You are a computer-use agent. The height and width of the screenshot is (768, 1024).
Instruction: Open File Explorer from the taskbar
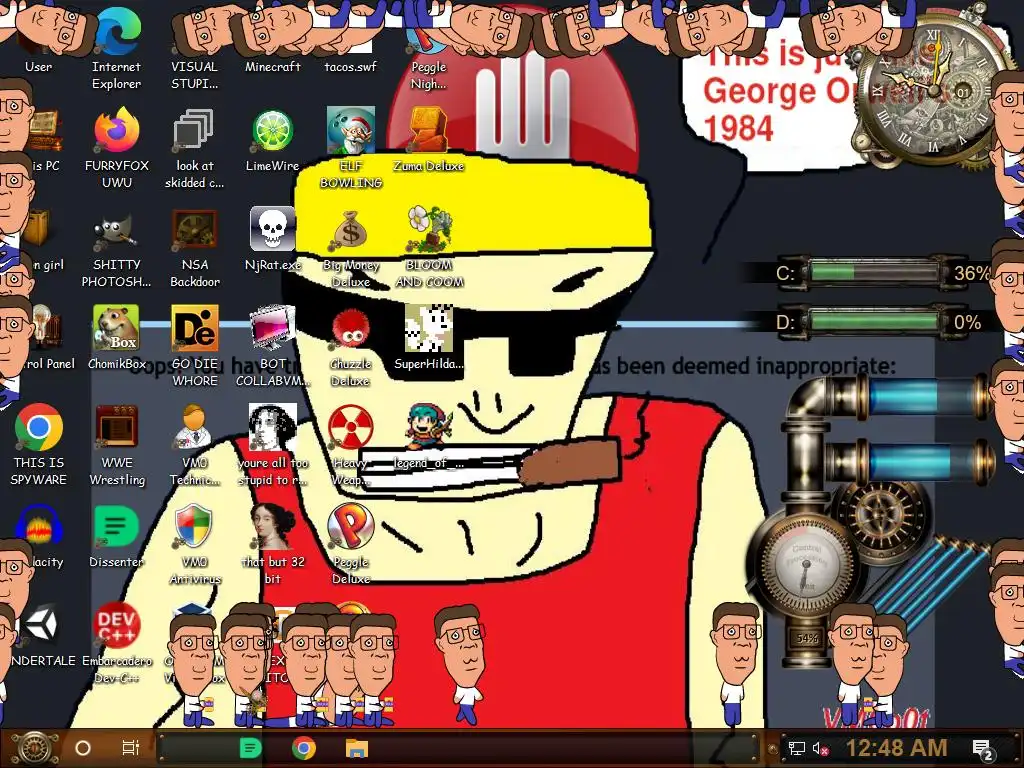(357, 748)
